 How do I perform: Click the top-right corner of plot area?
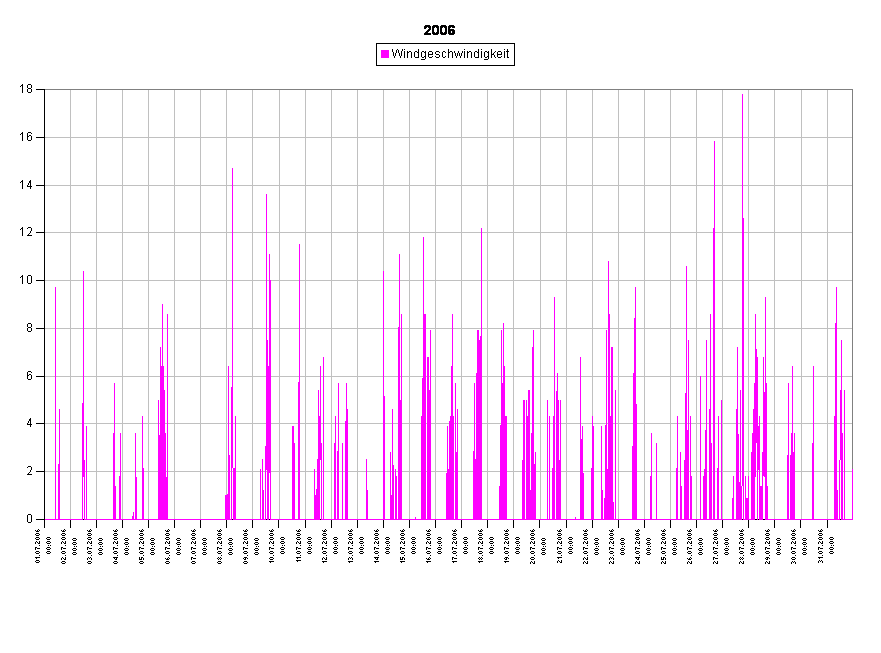coord(852,90)
